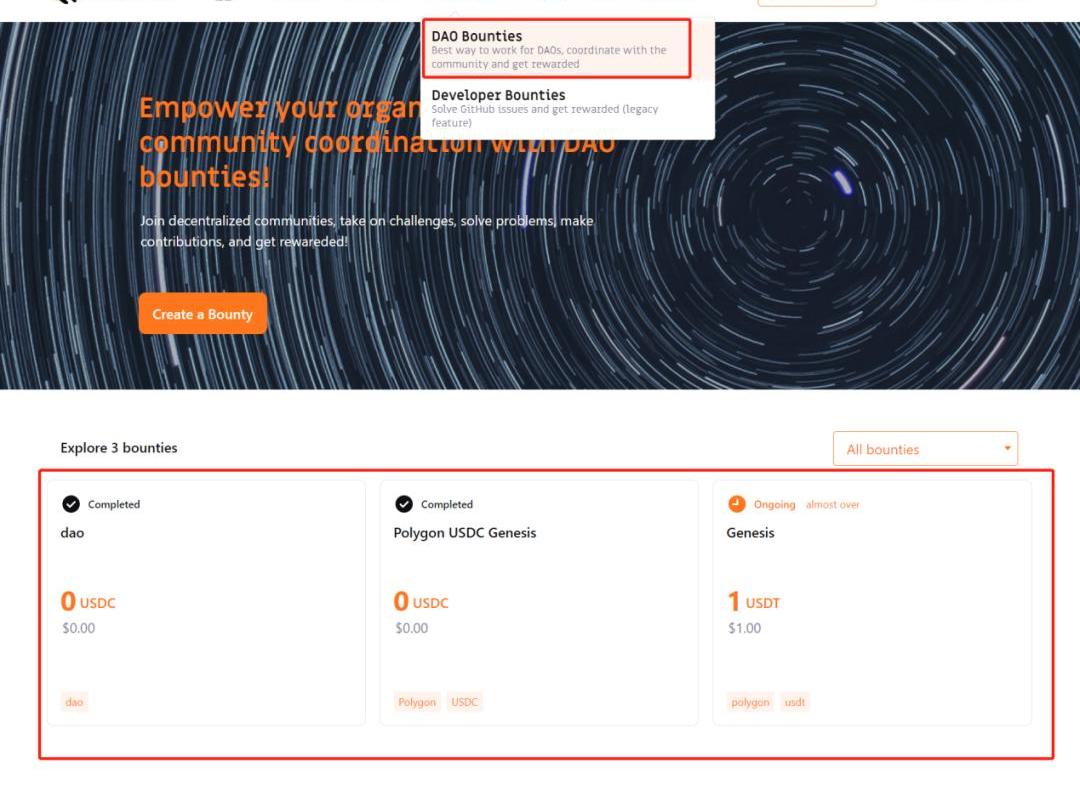Screen dimensions: 1080x789
Task: Open the Polygon USDC Genesis bounty title
Action: 464,533
